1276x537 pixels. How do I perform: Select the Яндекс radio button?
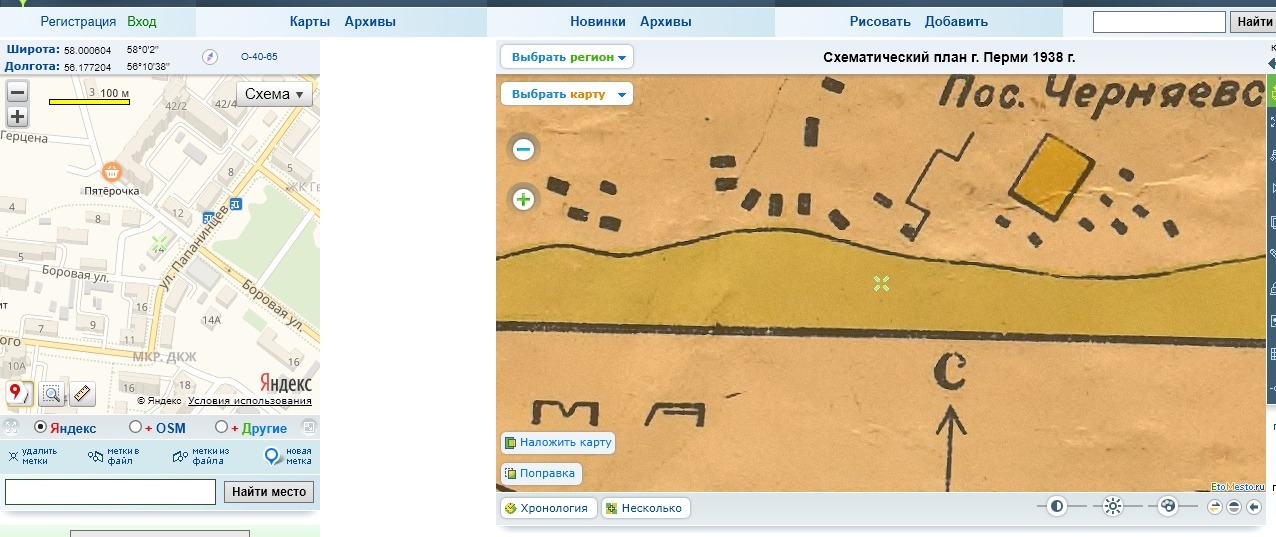(x=41, y=428)
